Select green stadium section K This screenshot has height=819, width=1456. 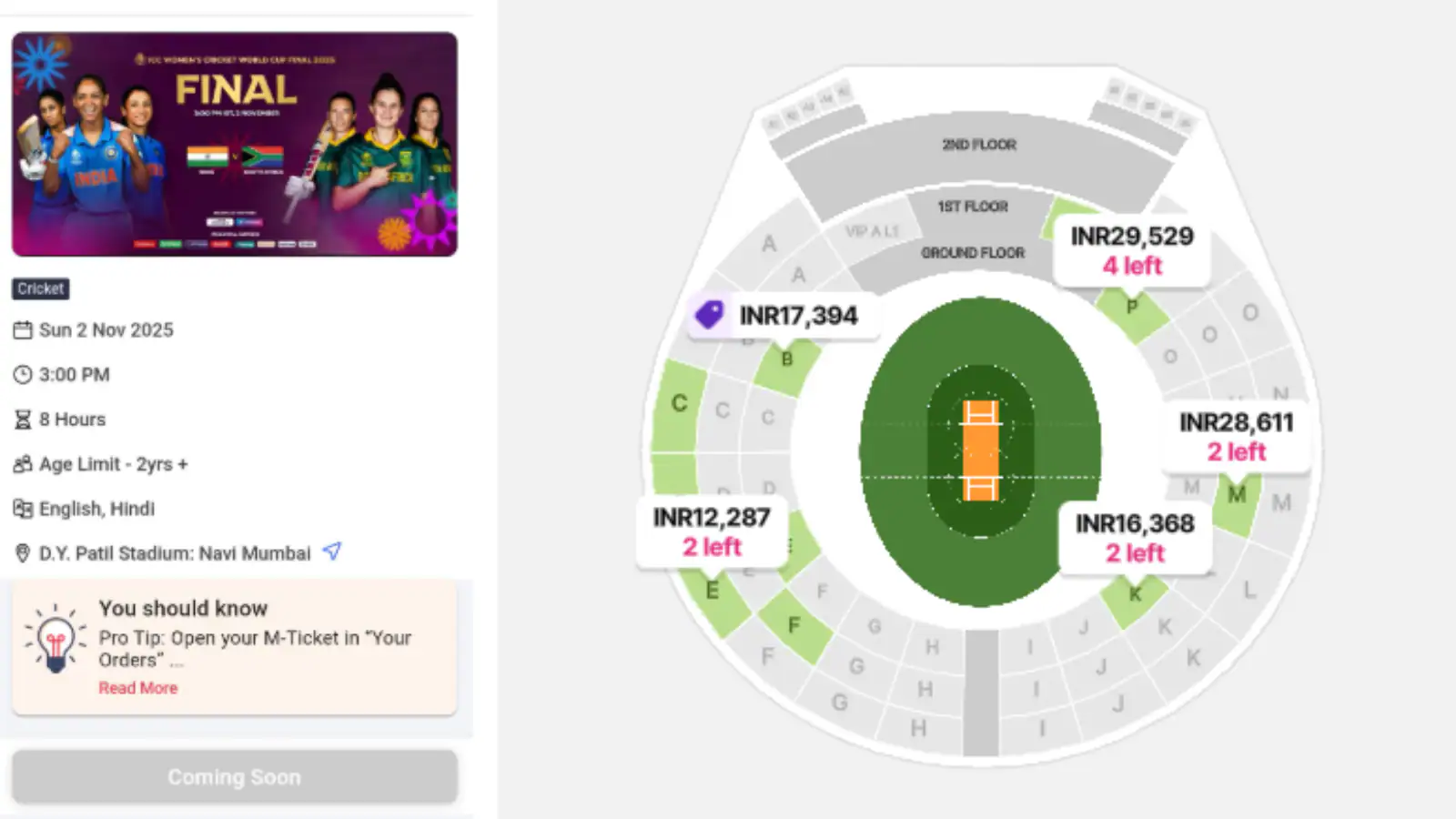1133,592
